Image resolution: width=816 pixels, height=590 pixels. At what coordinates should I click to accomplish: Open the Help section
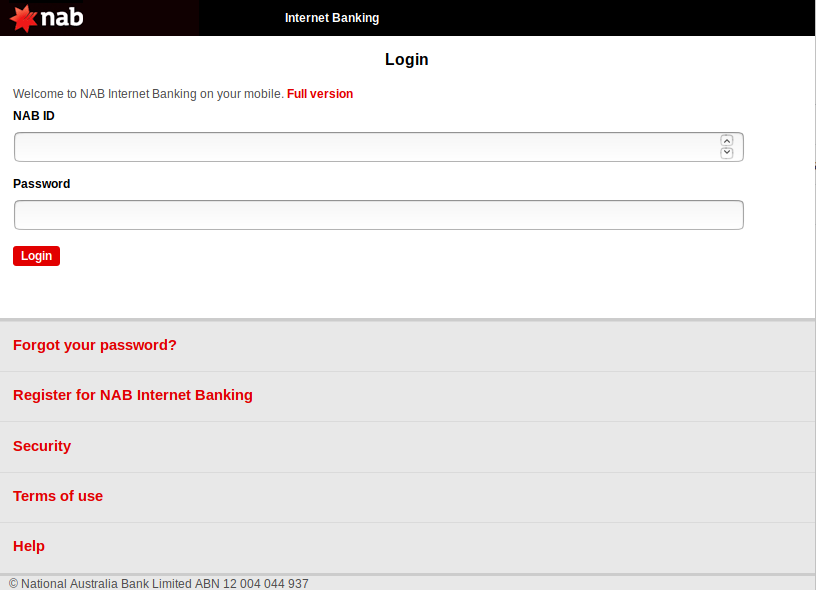point(28,546)
